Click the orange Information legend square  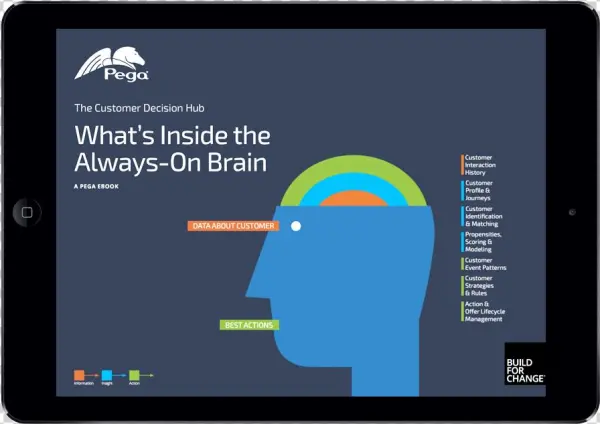[x=77, y=374]
